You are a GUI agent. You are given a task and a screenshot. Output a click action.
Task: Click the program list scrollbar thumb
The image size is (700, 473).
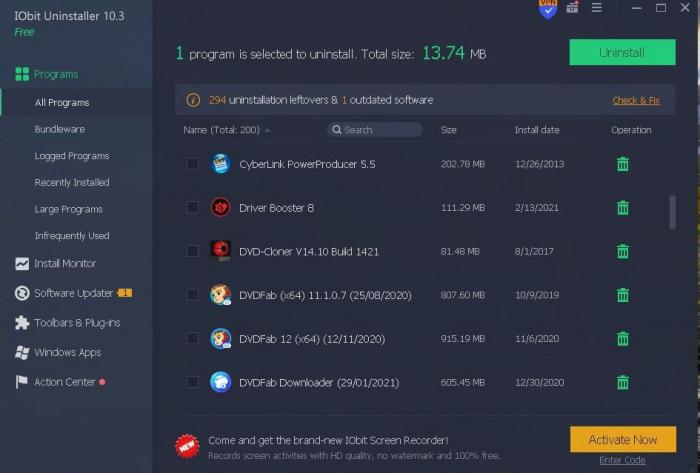coord(672,212)
